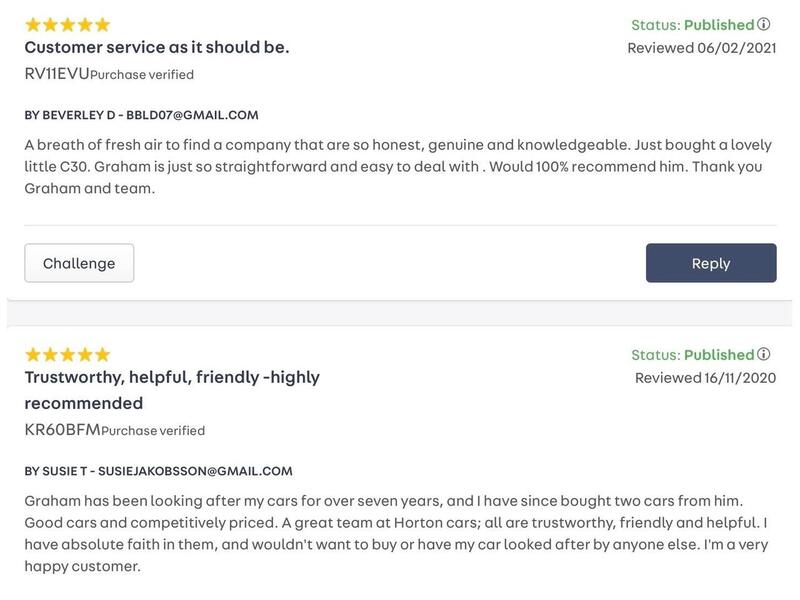Click Susie's review body text
The height and width of the screenshot is (600, 800).
coord(396,533)
